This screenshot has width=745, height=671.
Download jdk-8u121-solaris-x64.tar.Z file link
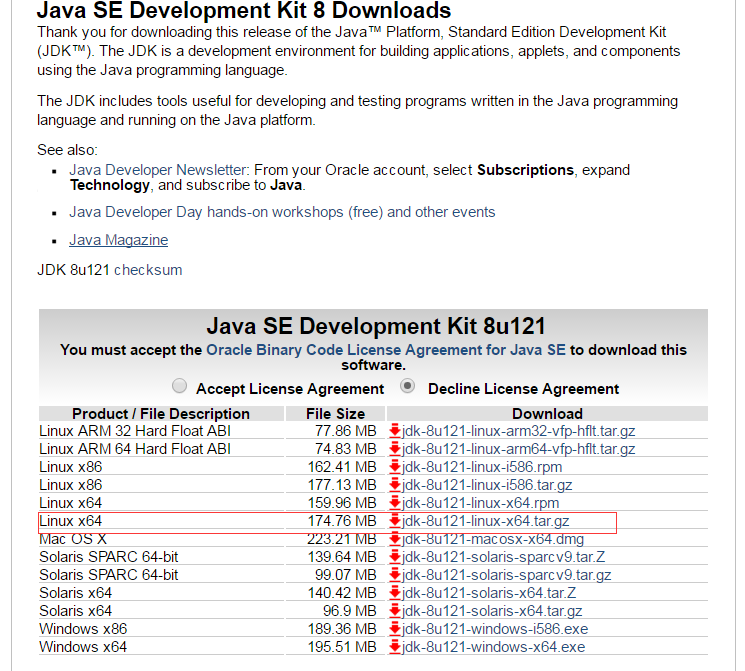point(489,593)
